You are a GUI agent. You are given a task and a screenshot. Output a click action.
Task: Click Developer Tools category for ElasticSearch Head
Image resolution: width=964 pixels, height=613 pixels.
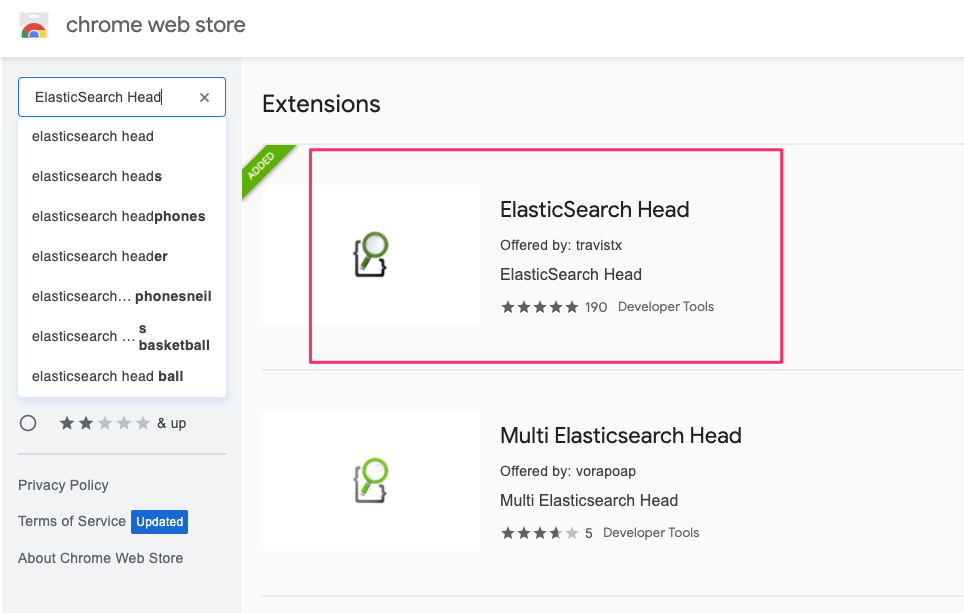[x=666, y=307]
